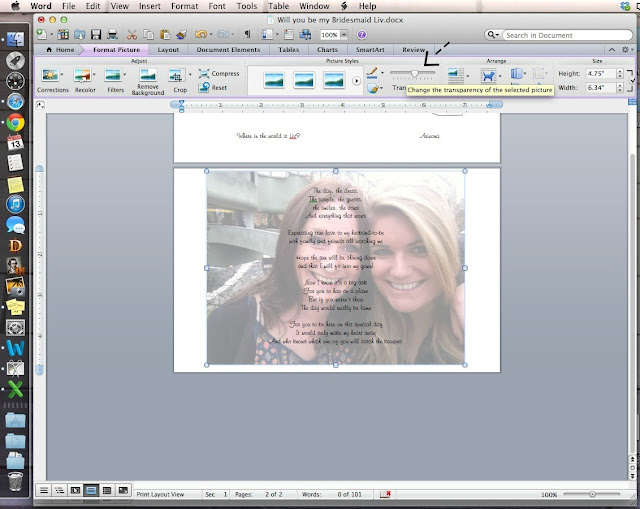Switch to the Layout ribbon tab
Viewport: 640px width, 509px height.
point(168,50)
